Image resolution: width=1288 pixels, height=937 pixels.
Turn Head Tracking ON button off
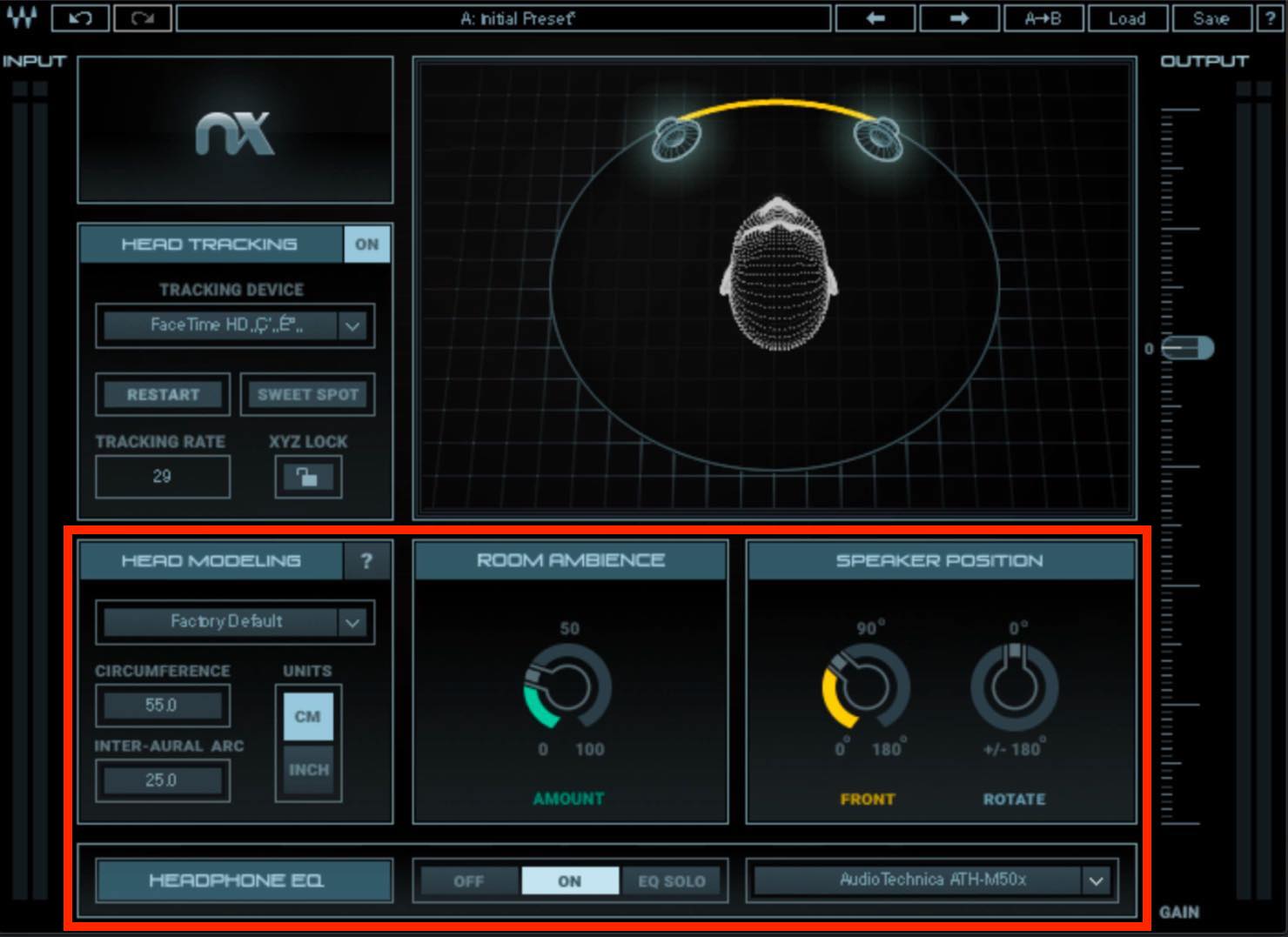click(367, 244)
